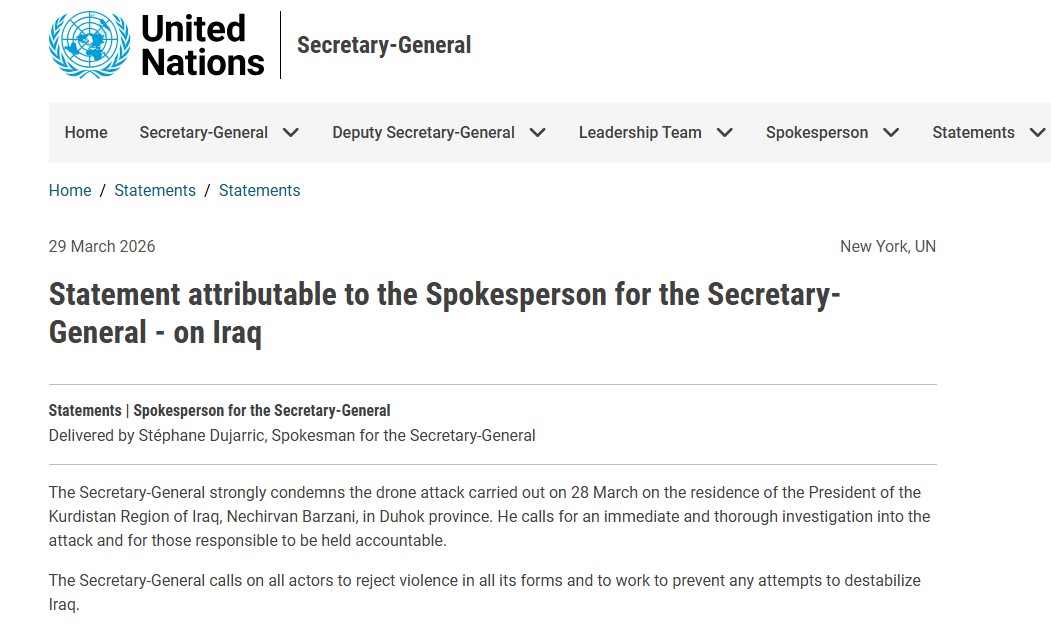
Task: Select Leadership Team in the navigation bar
Action: click(640, 133)
